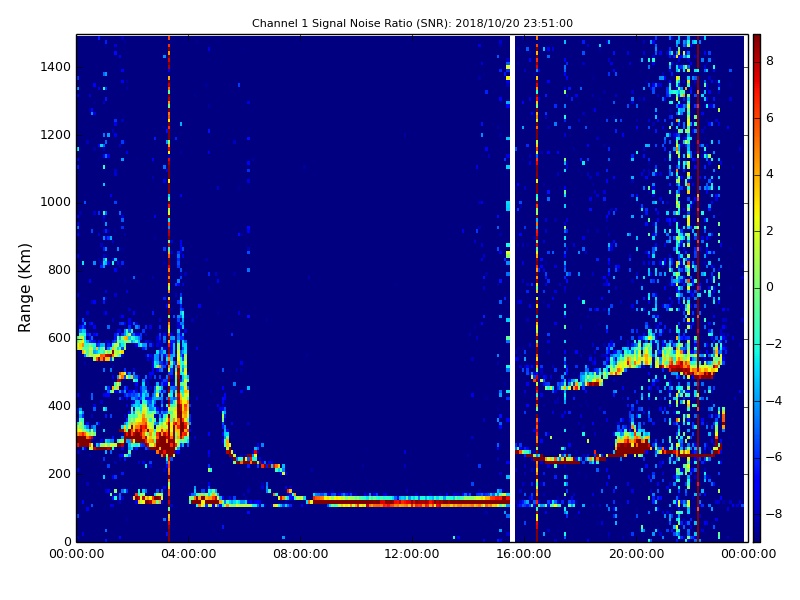Click the 800 range tick label

pyautogui.click(x=59, y=270)
